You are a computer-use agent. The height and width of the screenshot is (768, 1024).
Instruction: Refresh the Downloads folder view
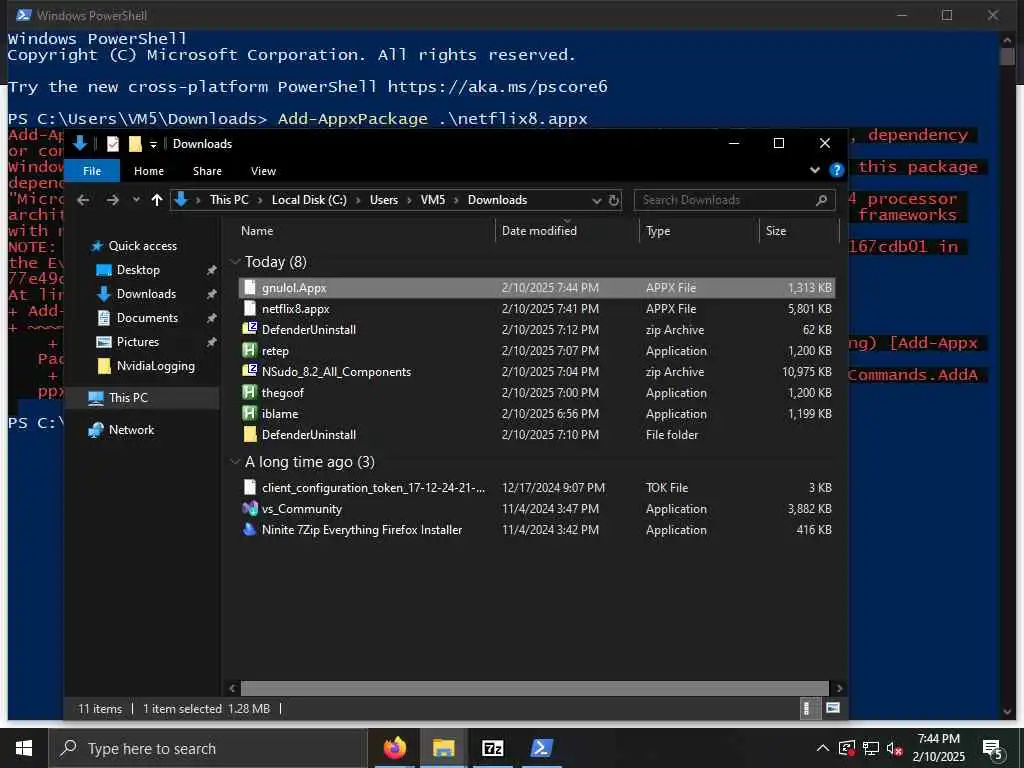coord(614,200)
